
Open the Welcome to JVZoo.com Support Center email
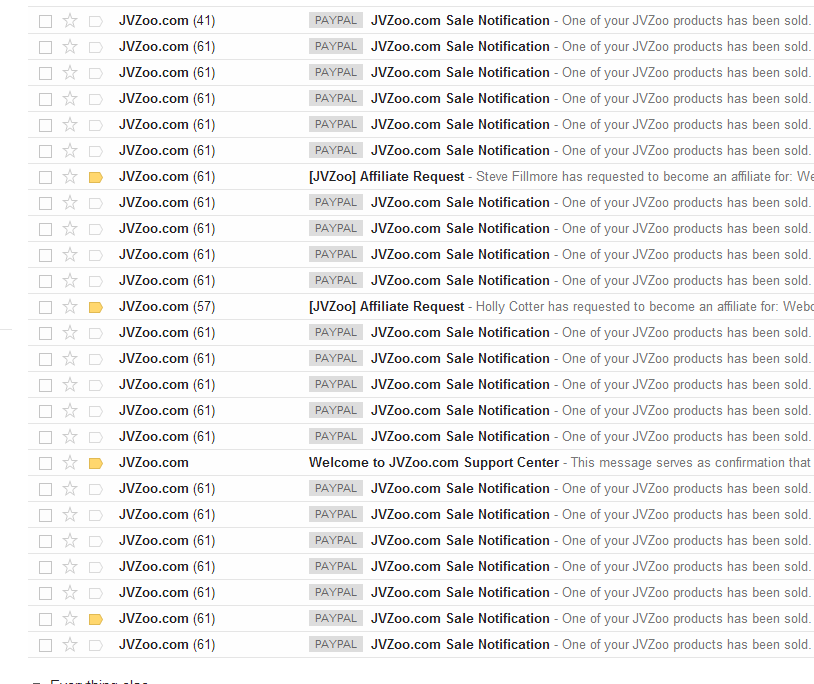click(x=433, y=463)
